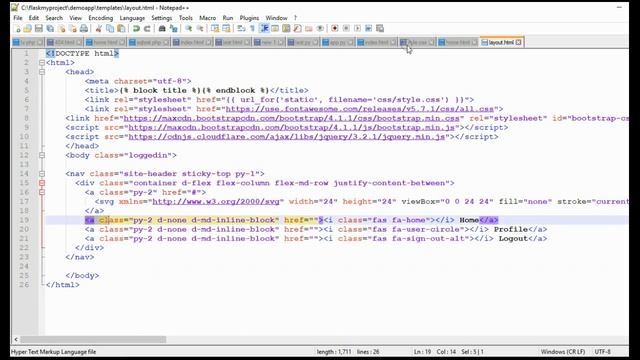This screenshot has width=640, height=360.
Task: Click the 'Ln : 19' status bar entry
Action: (x=422, y=352)
